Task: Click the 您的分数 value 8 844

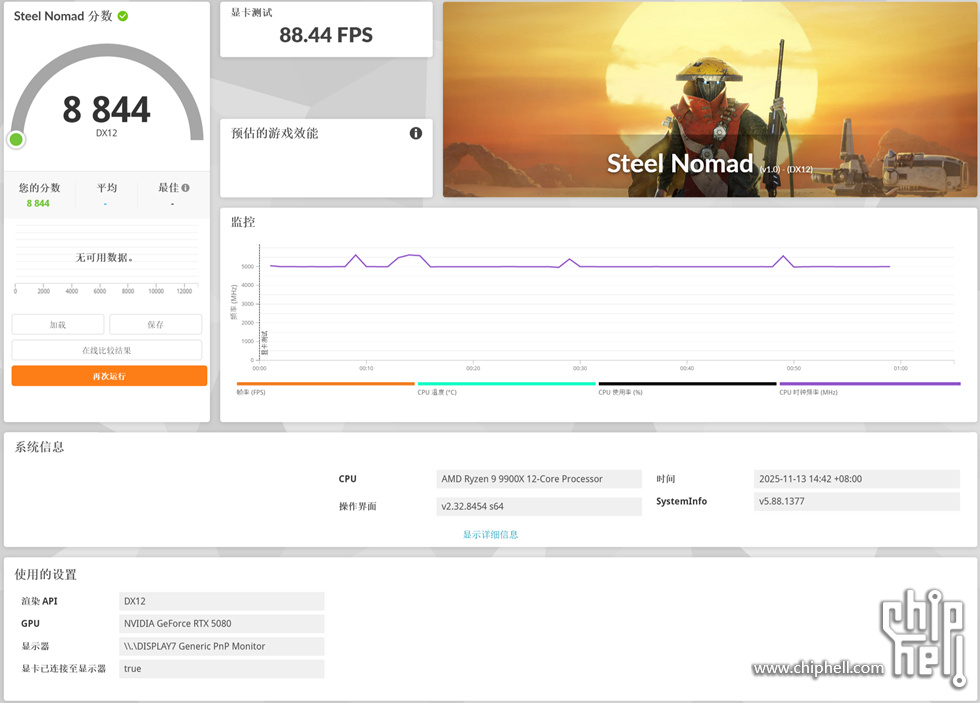Action: point(38,203)
